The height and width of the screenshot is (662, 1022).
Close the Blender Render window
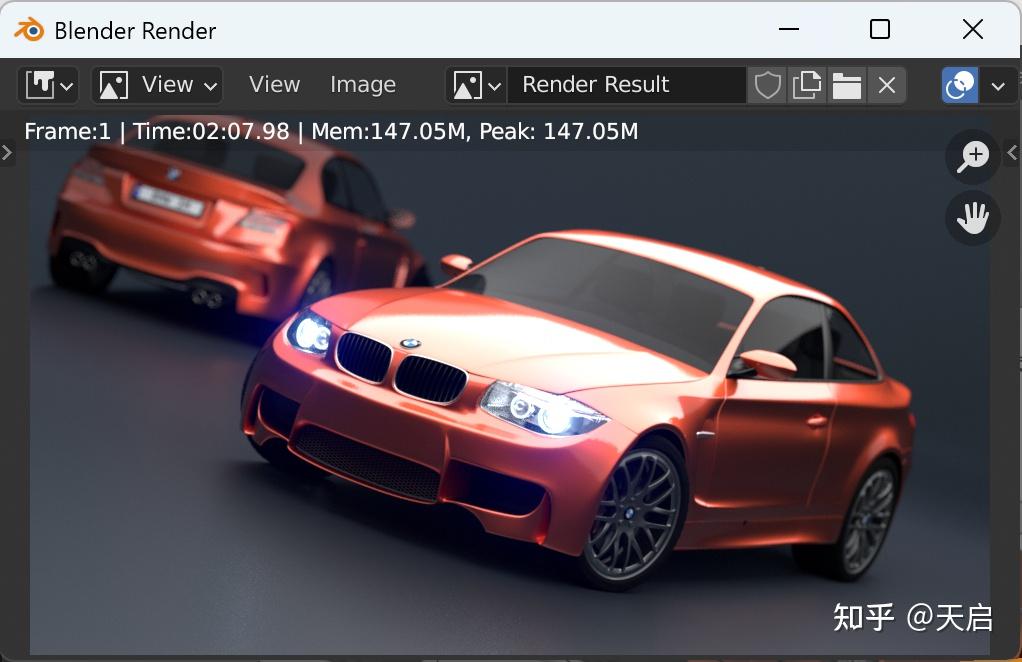point(973,29)
